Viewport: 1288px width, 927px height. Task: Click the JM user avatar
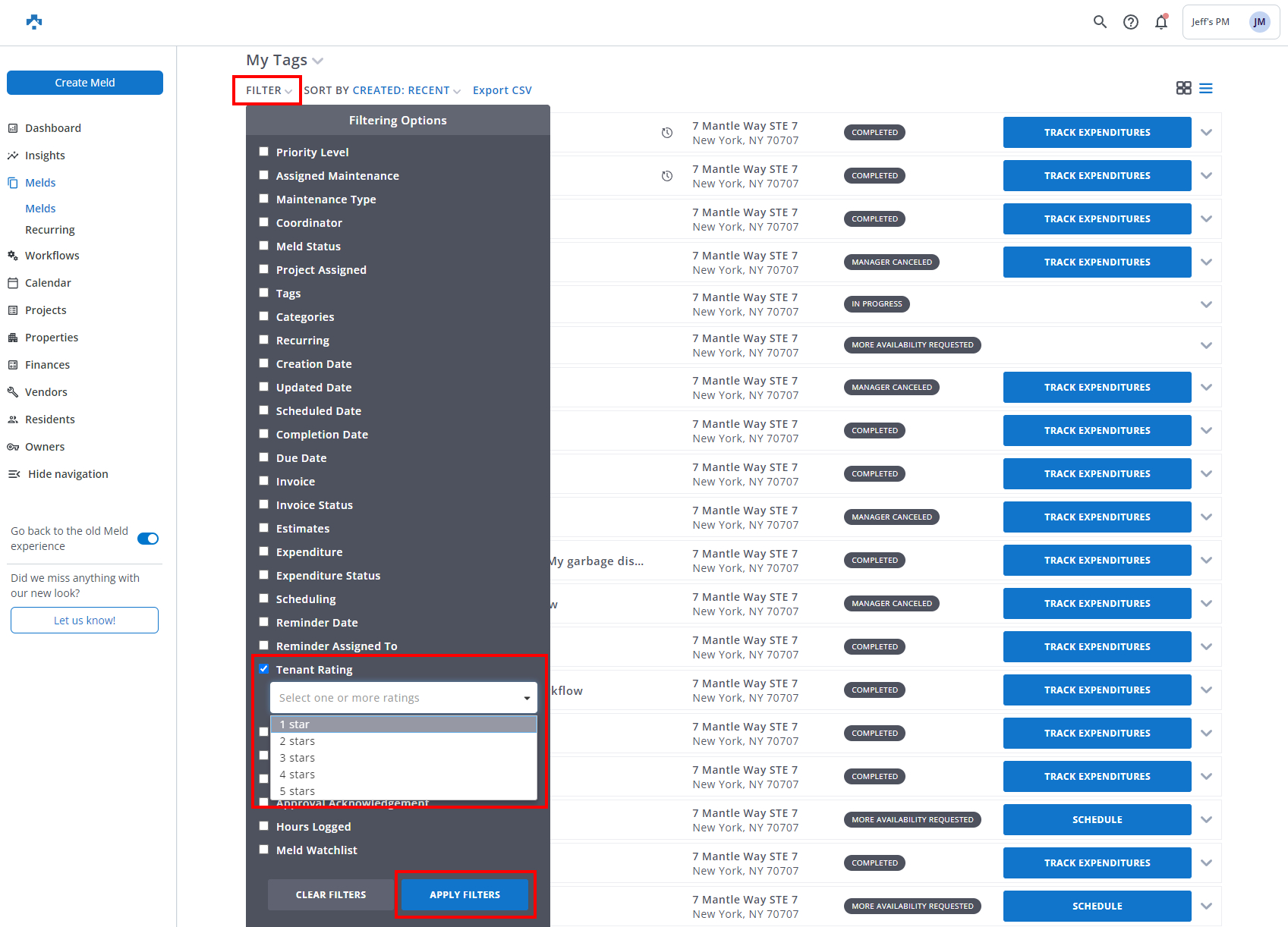click(x=1259, y=22)
